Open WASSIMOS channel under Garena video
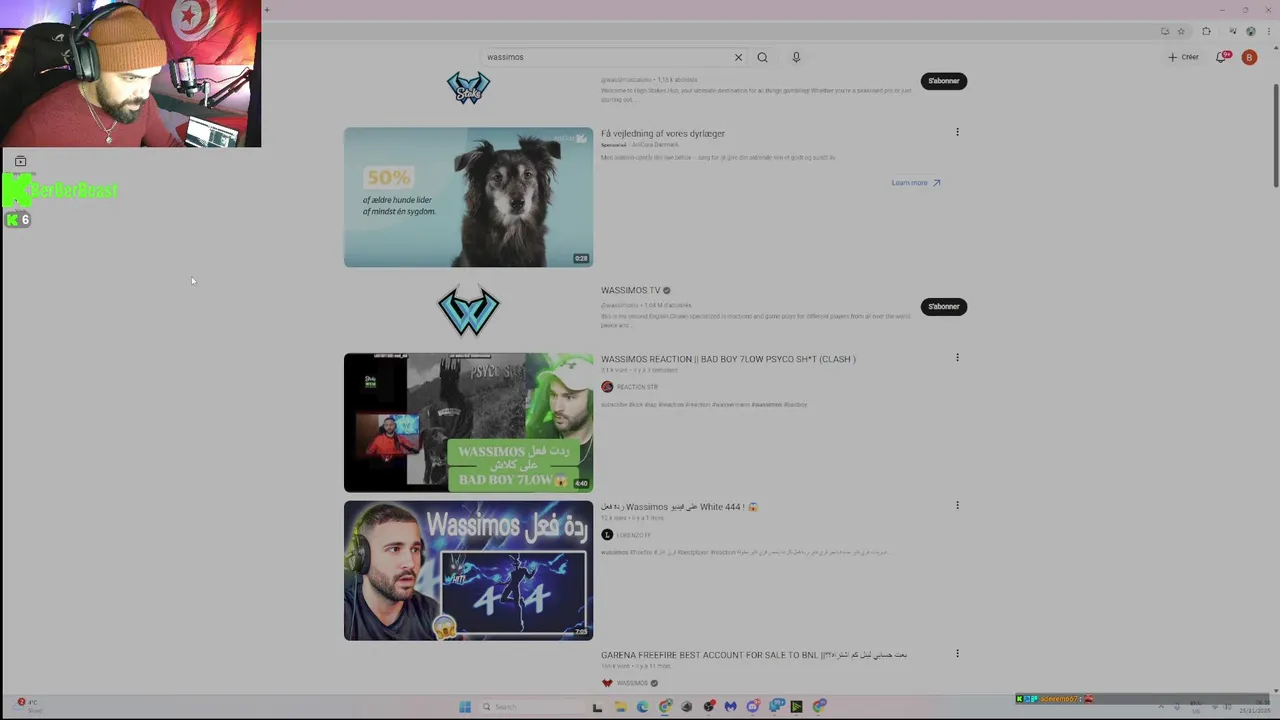Screen dimensions: 1280x720 (632, 683)
